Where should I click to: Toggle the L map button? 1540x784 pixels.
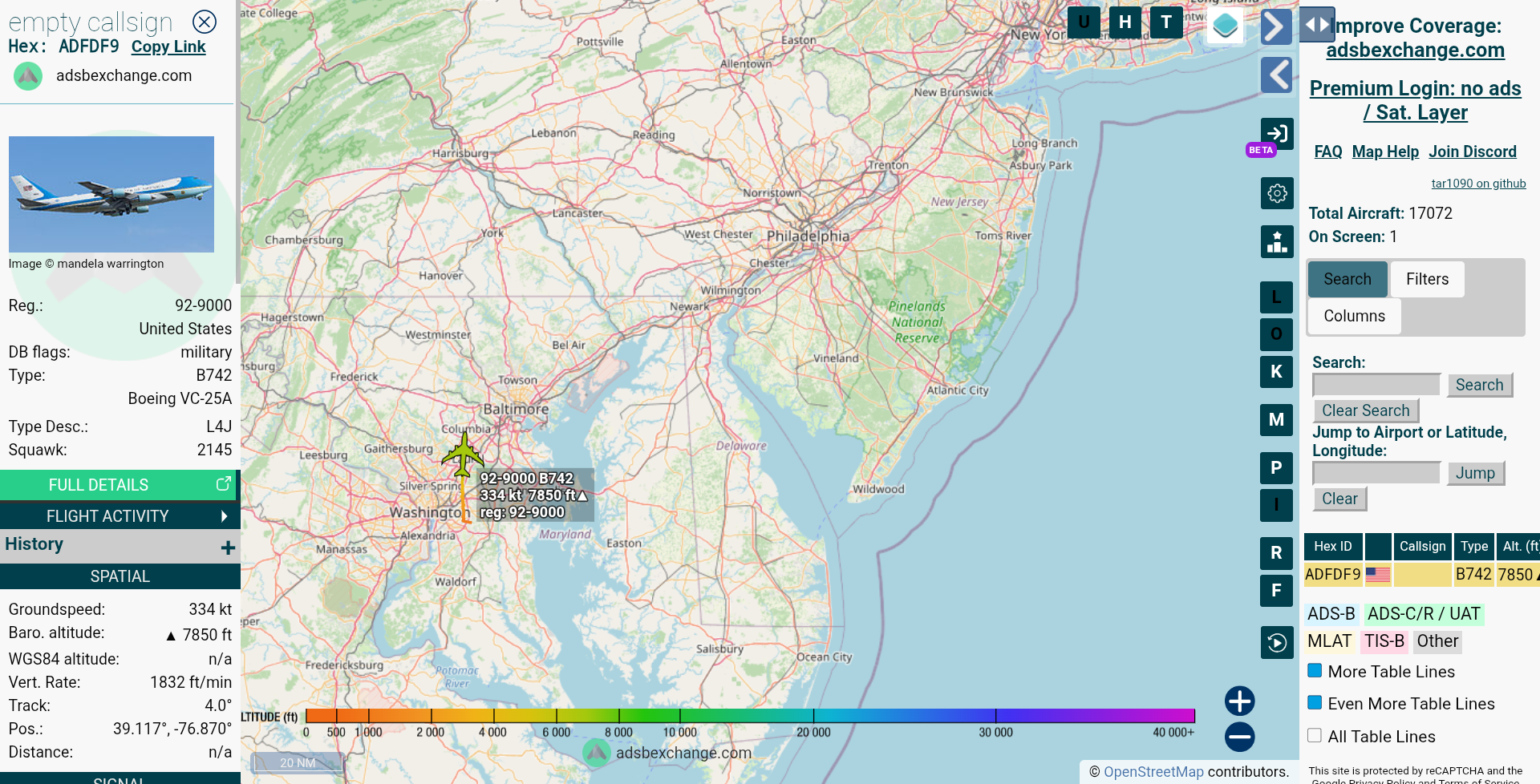pyautogui.click(x=1276, y=297)
